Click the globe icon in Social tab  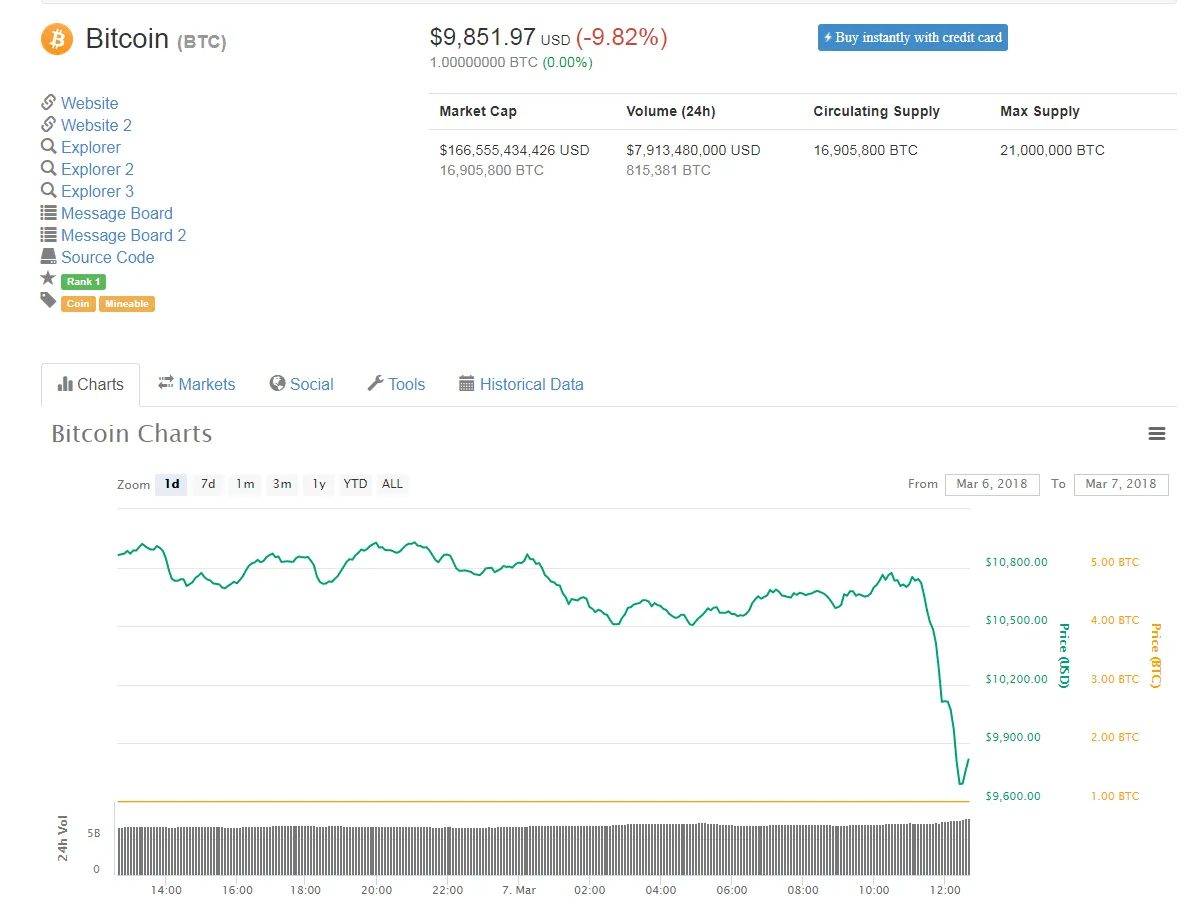point(277,384)
